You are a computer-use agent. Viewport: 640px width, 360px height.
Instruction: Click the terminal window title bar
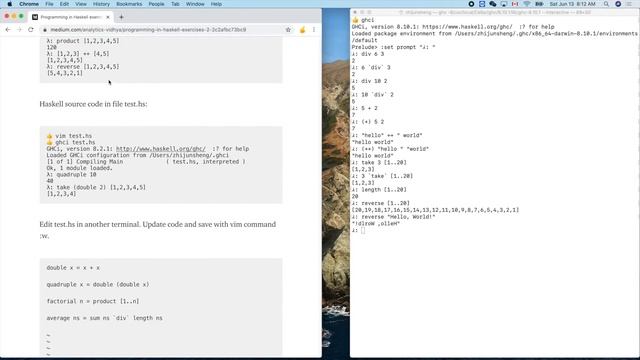click(x=495, y=12)
